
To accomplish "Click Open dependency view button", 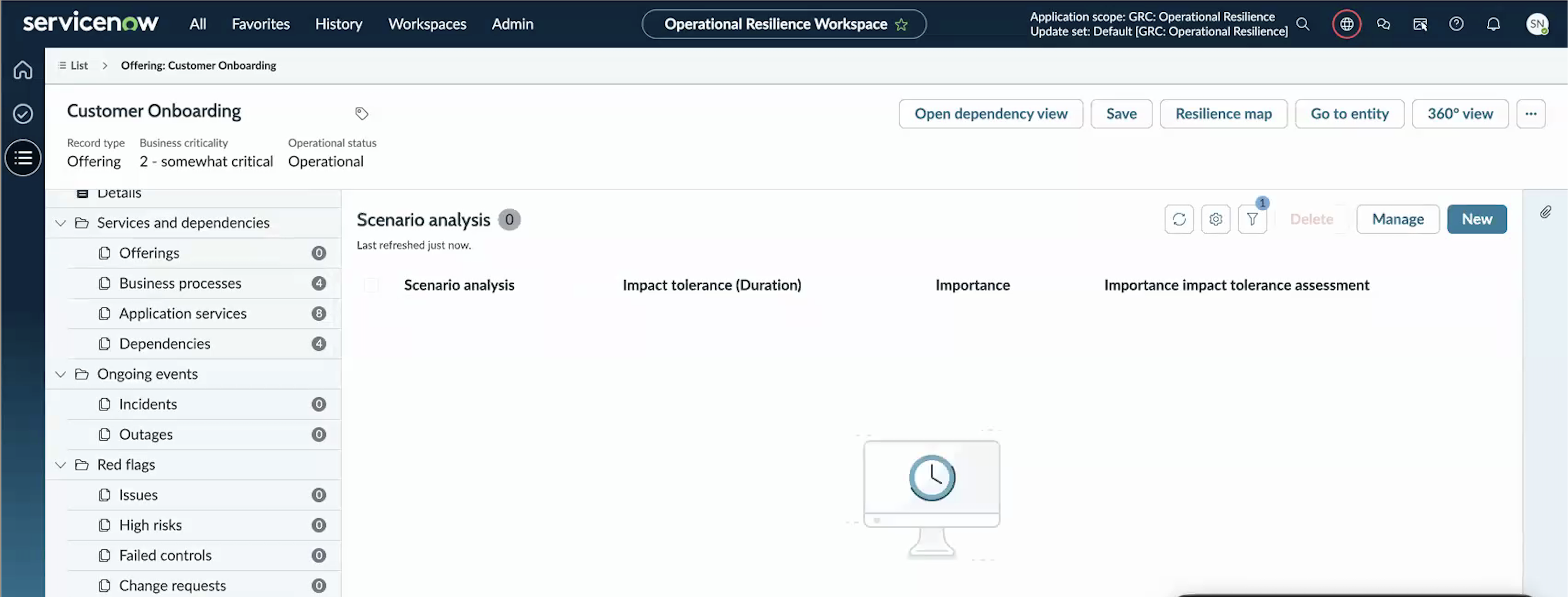I will point(991,114).
